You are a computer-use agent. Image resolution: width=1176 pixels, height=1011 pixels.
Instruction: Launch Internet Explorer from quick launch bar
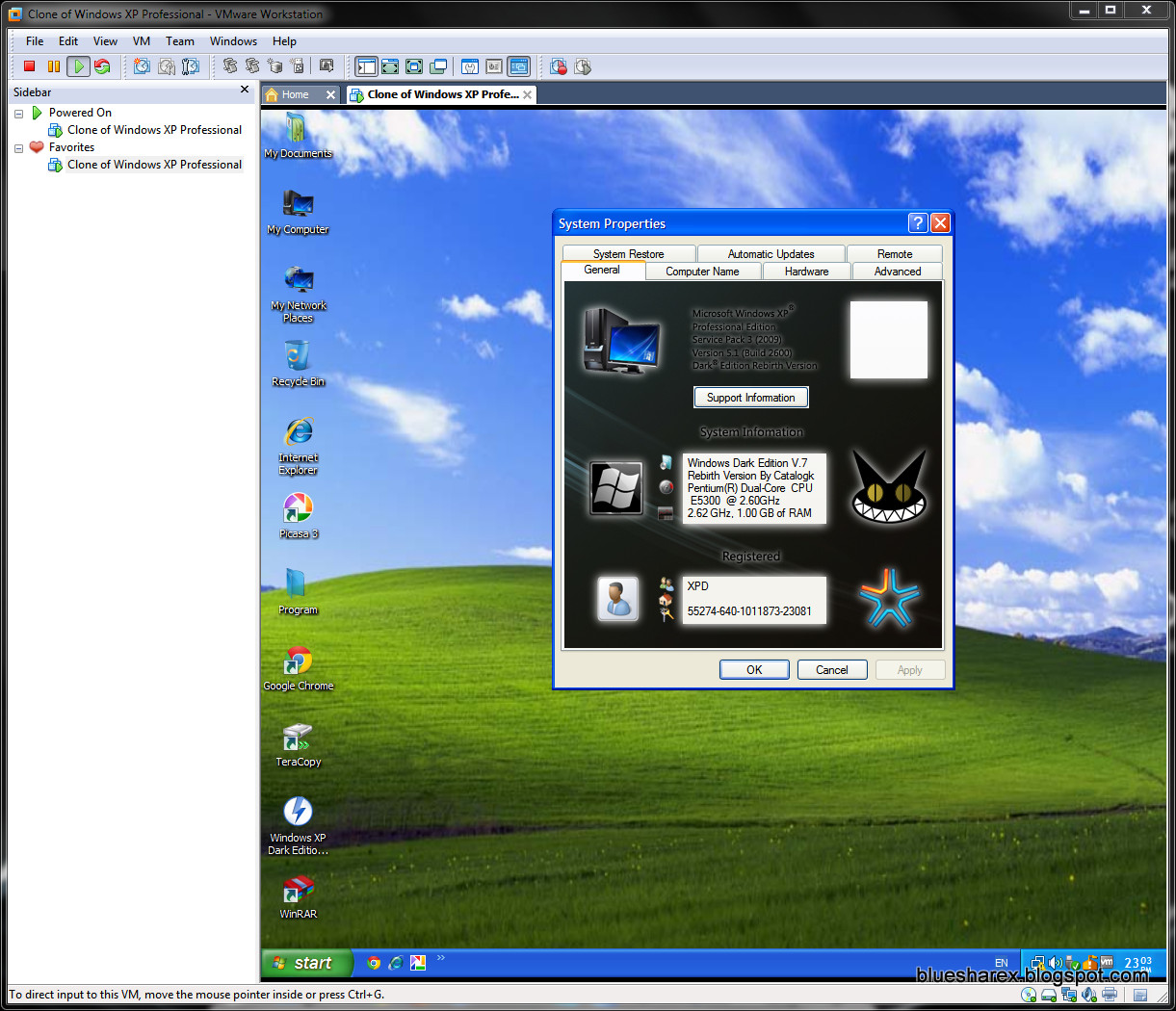tap(396, 962)
